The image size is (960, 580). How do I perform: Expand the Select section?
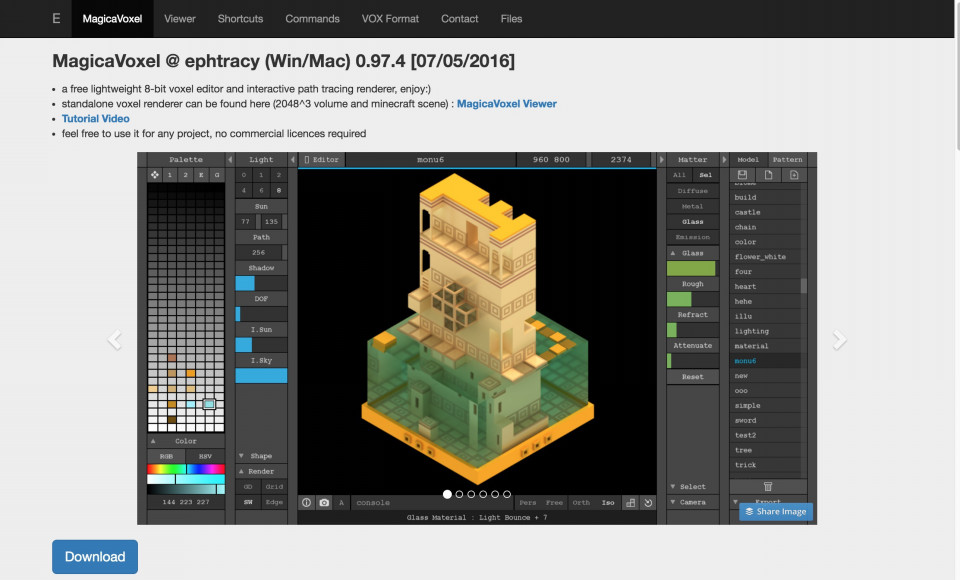pos(692,486)
